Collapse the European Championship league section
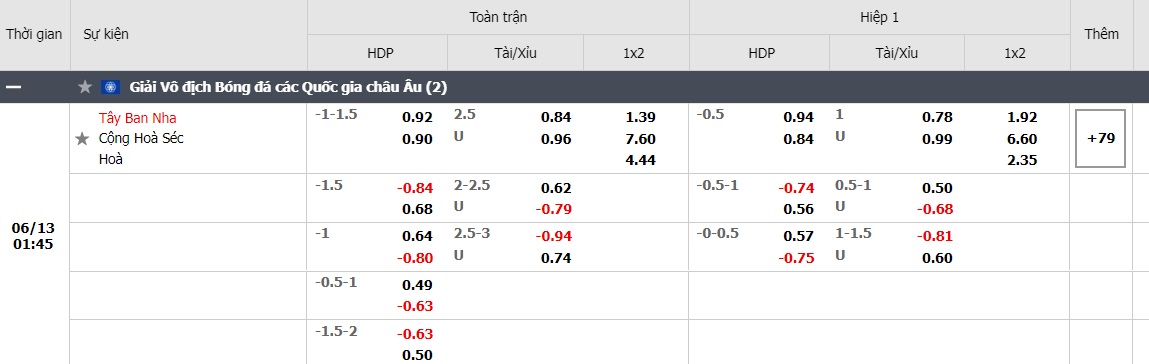This screenshot has width=1149, height=364. [x=14, y=87]
